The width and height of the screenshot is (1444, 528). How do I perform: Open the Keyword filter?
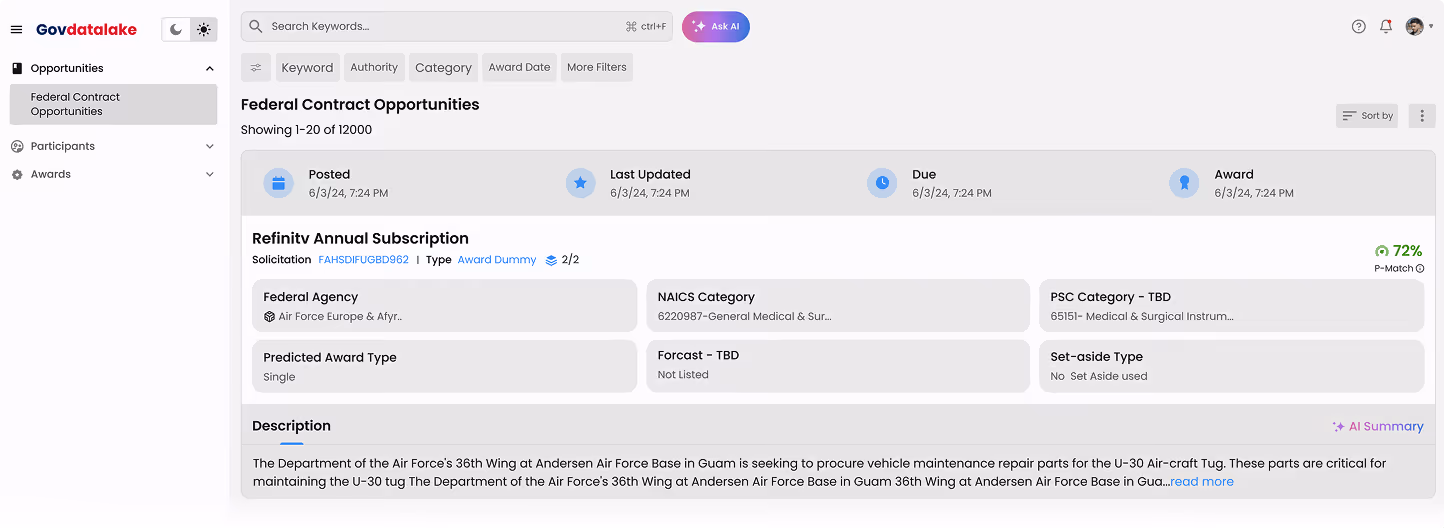[307, 67]
